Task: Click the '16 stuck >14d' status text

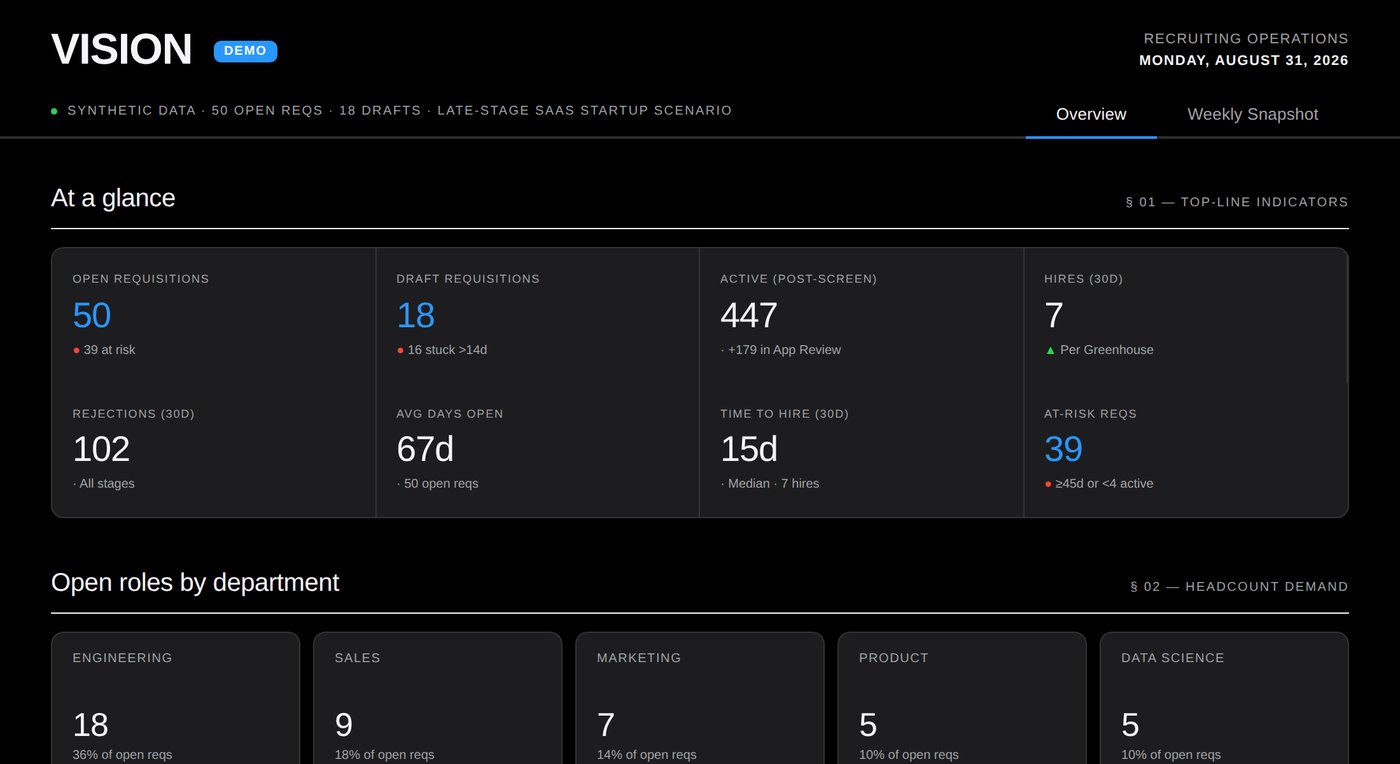Action: tap(447, 350)
